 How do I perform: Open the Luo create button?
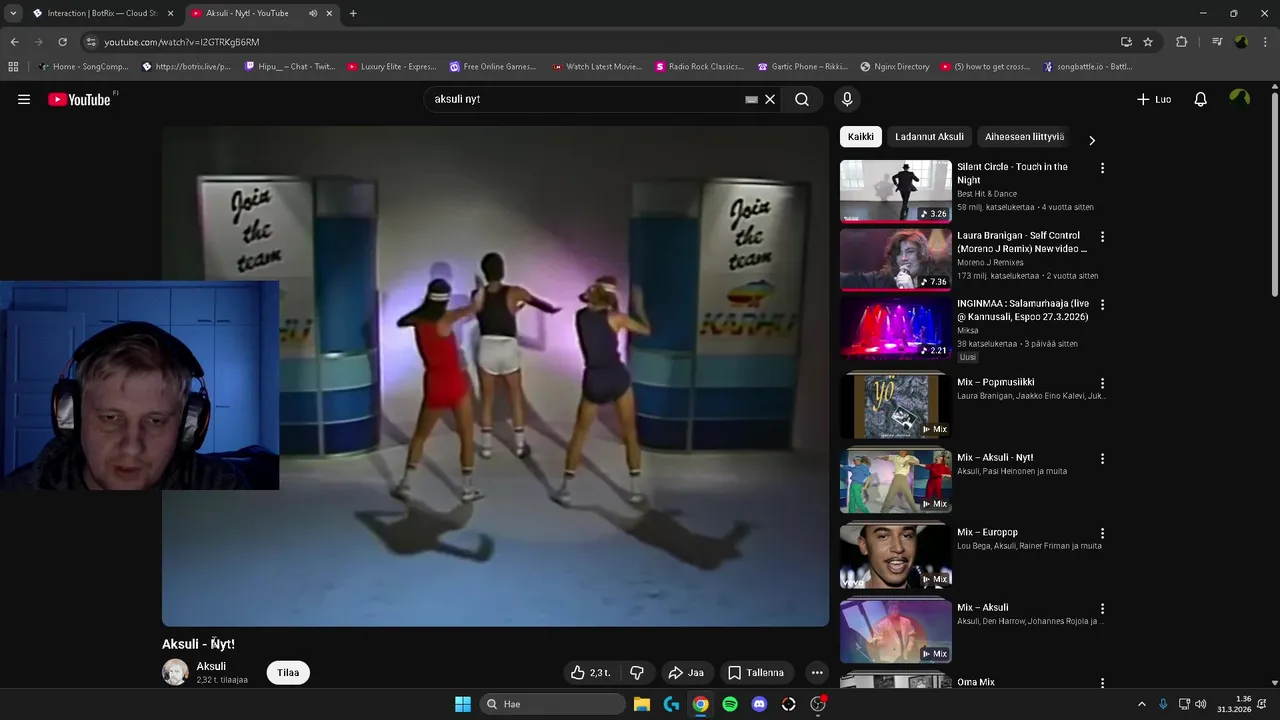pos(1154,99)
